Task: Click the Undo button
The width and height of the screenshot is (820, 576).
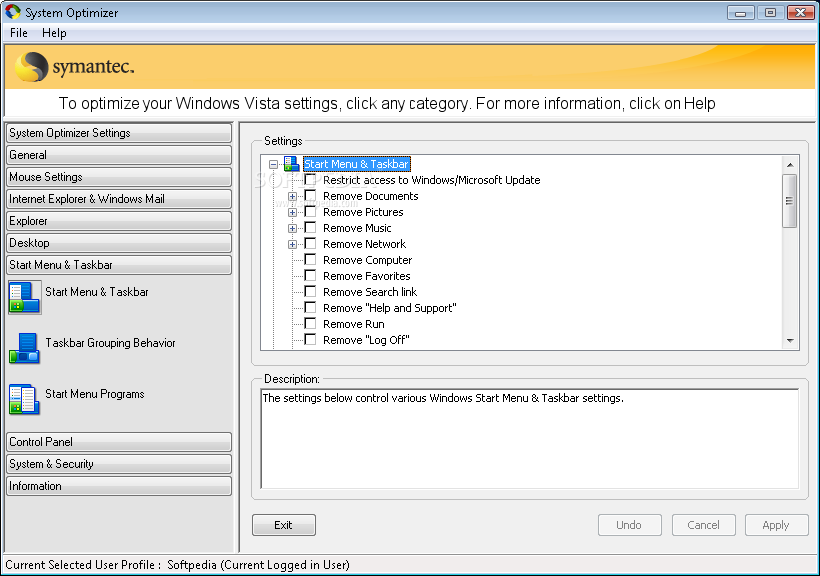Action: tap(629, 525)
